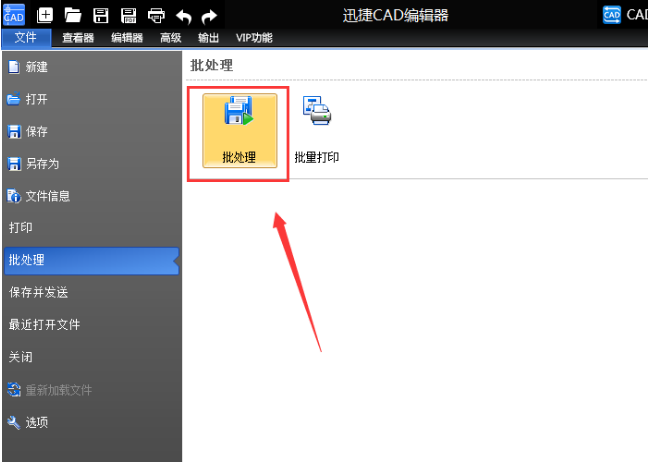This screenshot has height=463, width=649.
Task: Click the 文件信息 label in sidebar
Action: (48, 196)
